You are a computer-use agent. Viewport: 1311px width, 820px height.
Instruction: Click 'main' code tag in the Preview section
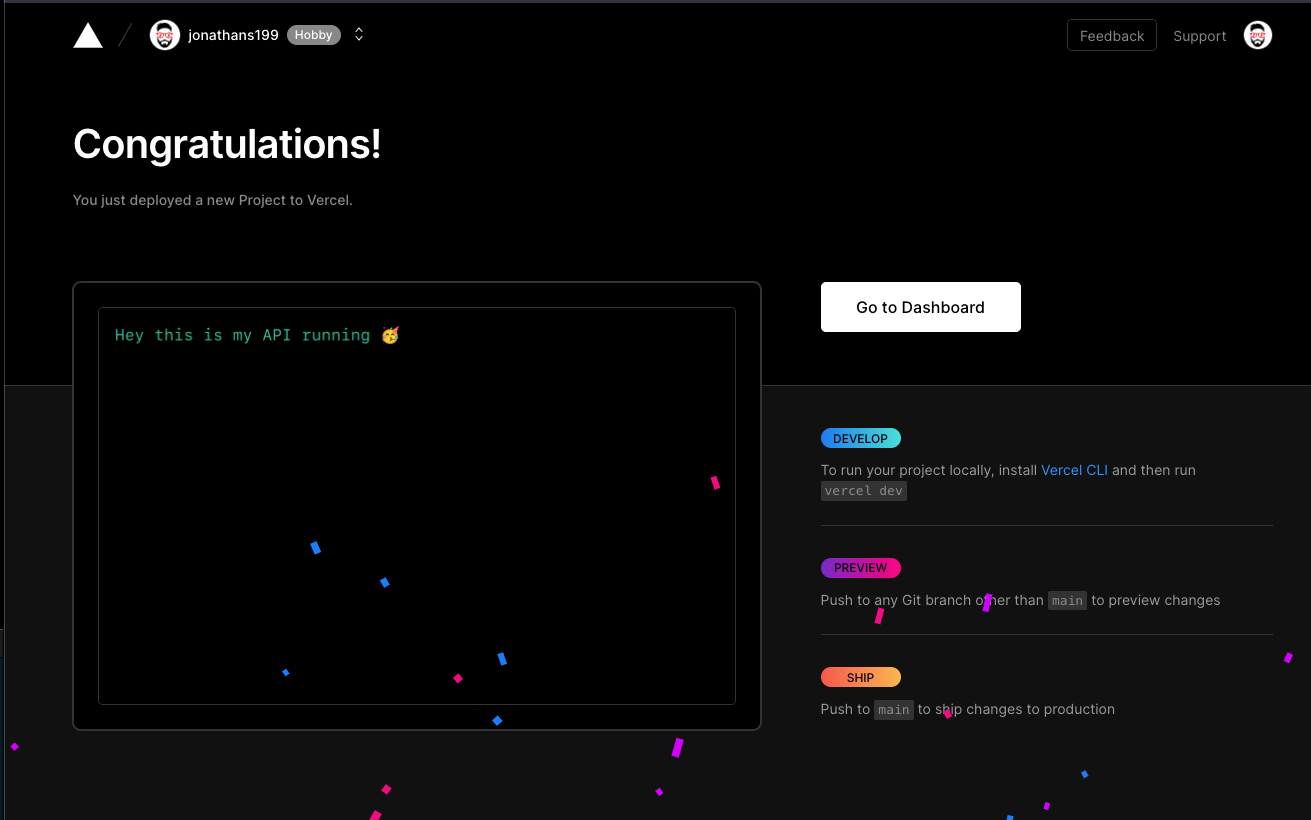pos(1067,601)
